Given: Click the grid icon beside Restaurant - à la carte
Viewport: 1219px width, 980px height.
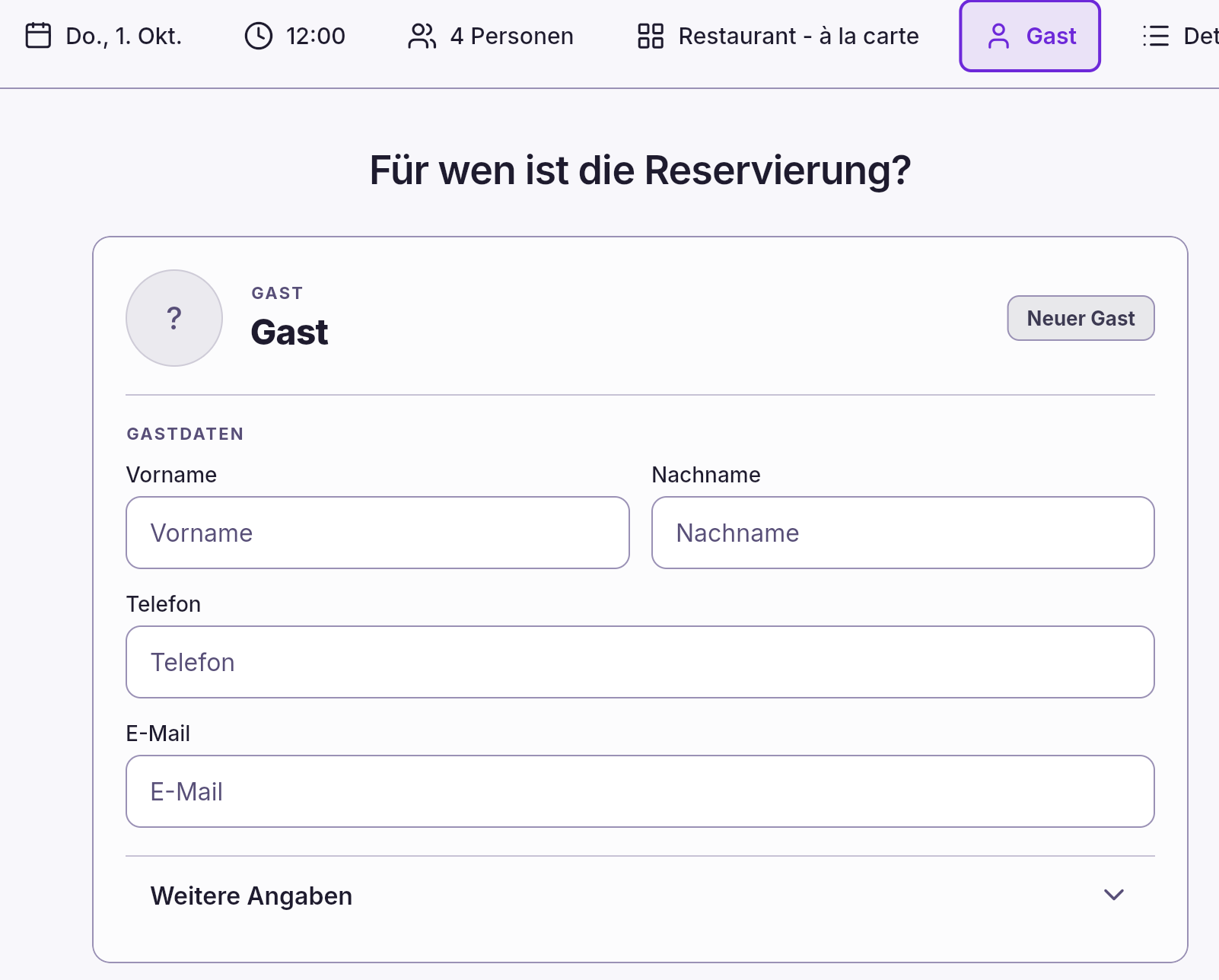Looking at the screenshot, I should coord(651,36).
